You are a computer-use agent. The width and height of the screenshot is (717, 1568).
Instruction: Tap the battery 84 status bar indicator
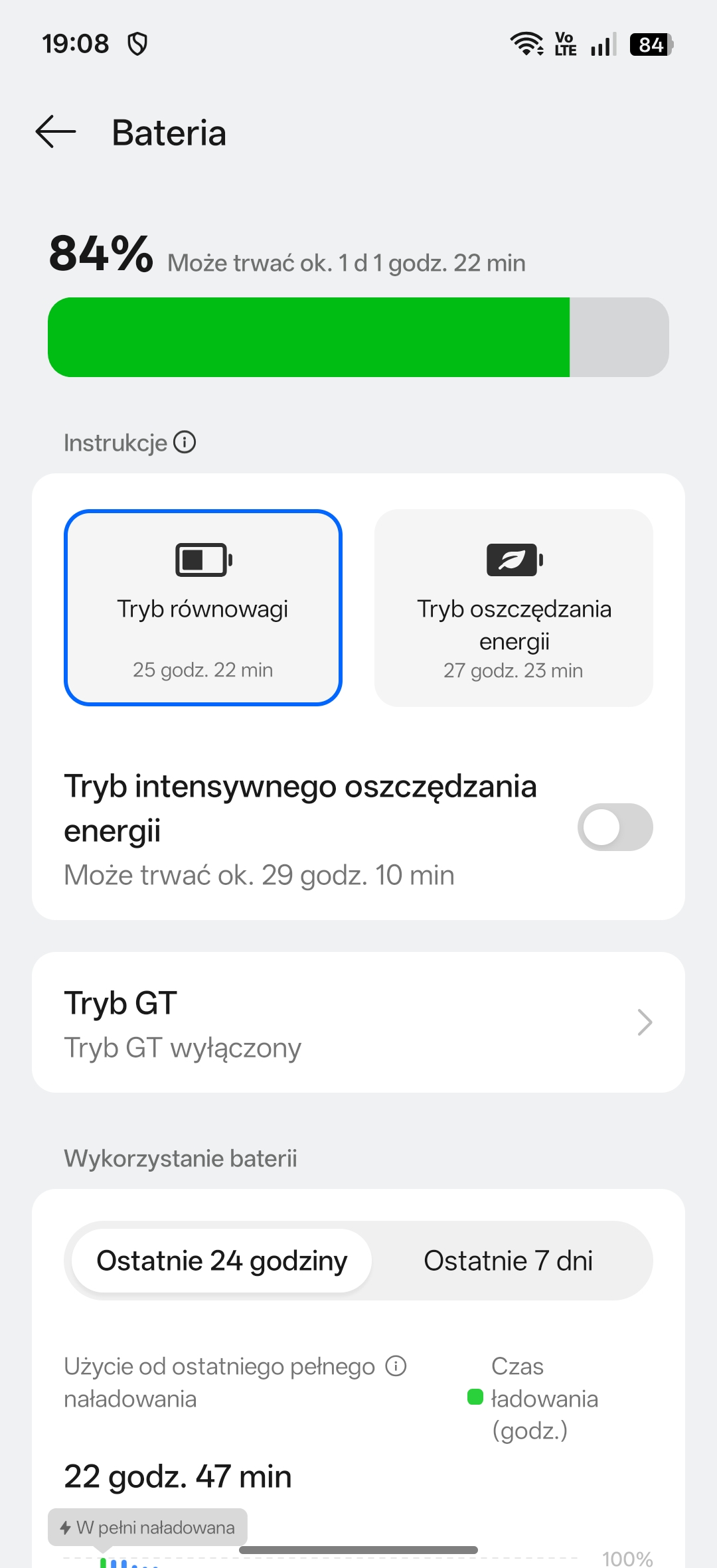click(651, 44)
